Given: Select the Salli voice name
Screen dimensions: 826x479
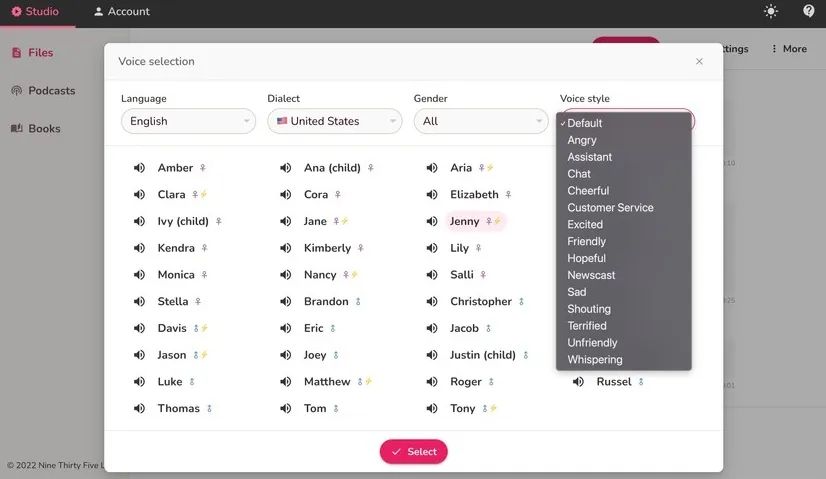Looking at the screenshot, I should coord(461,275).
